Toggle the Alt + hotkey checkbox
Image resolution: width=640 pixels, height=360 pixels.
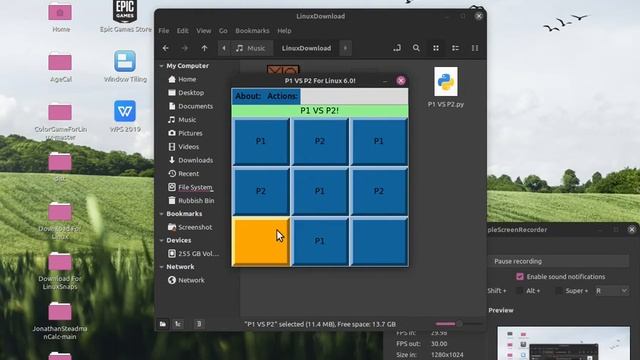tap(520, 291)
